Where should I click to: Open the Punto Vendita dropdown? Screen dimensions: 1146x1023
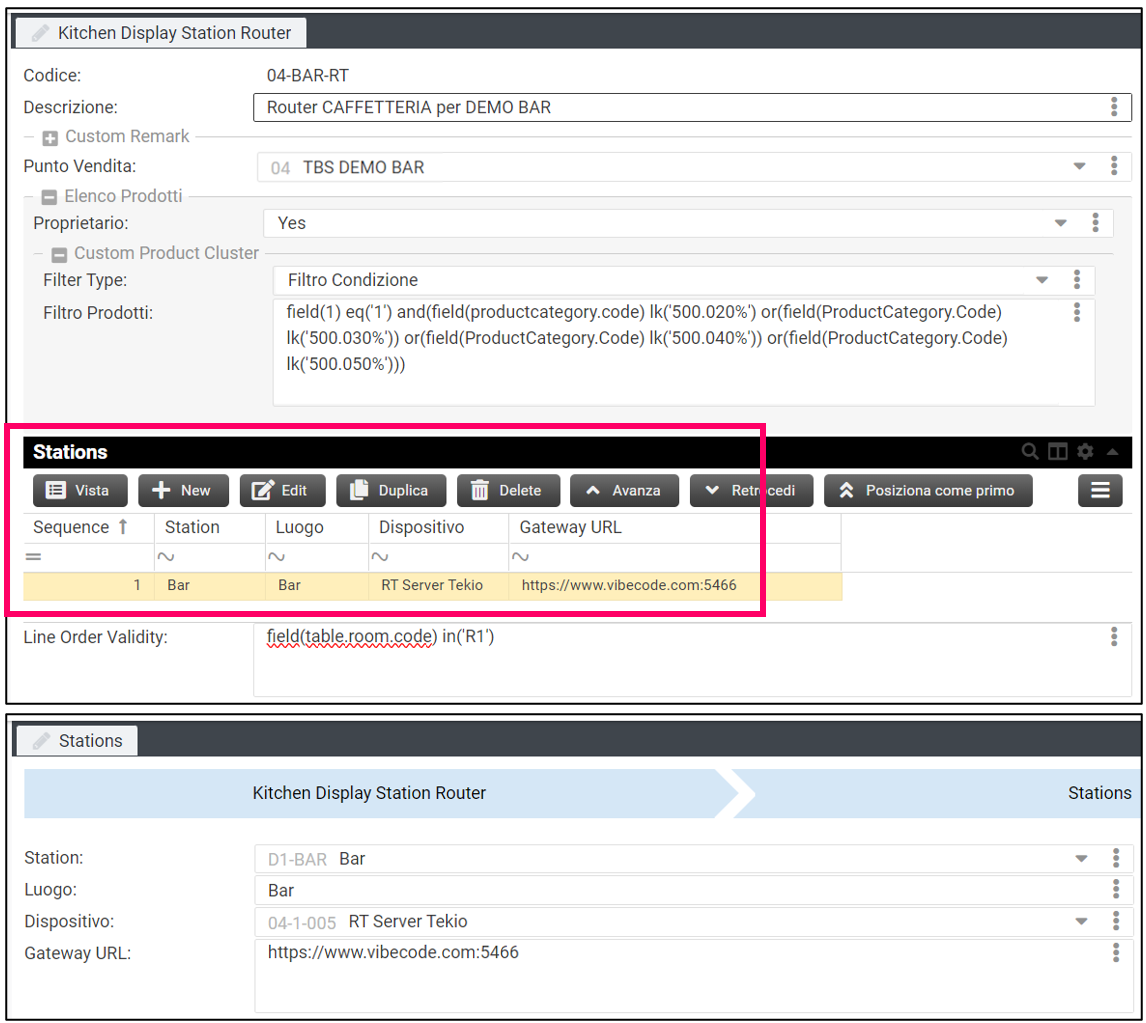[1079, 167]
